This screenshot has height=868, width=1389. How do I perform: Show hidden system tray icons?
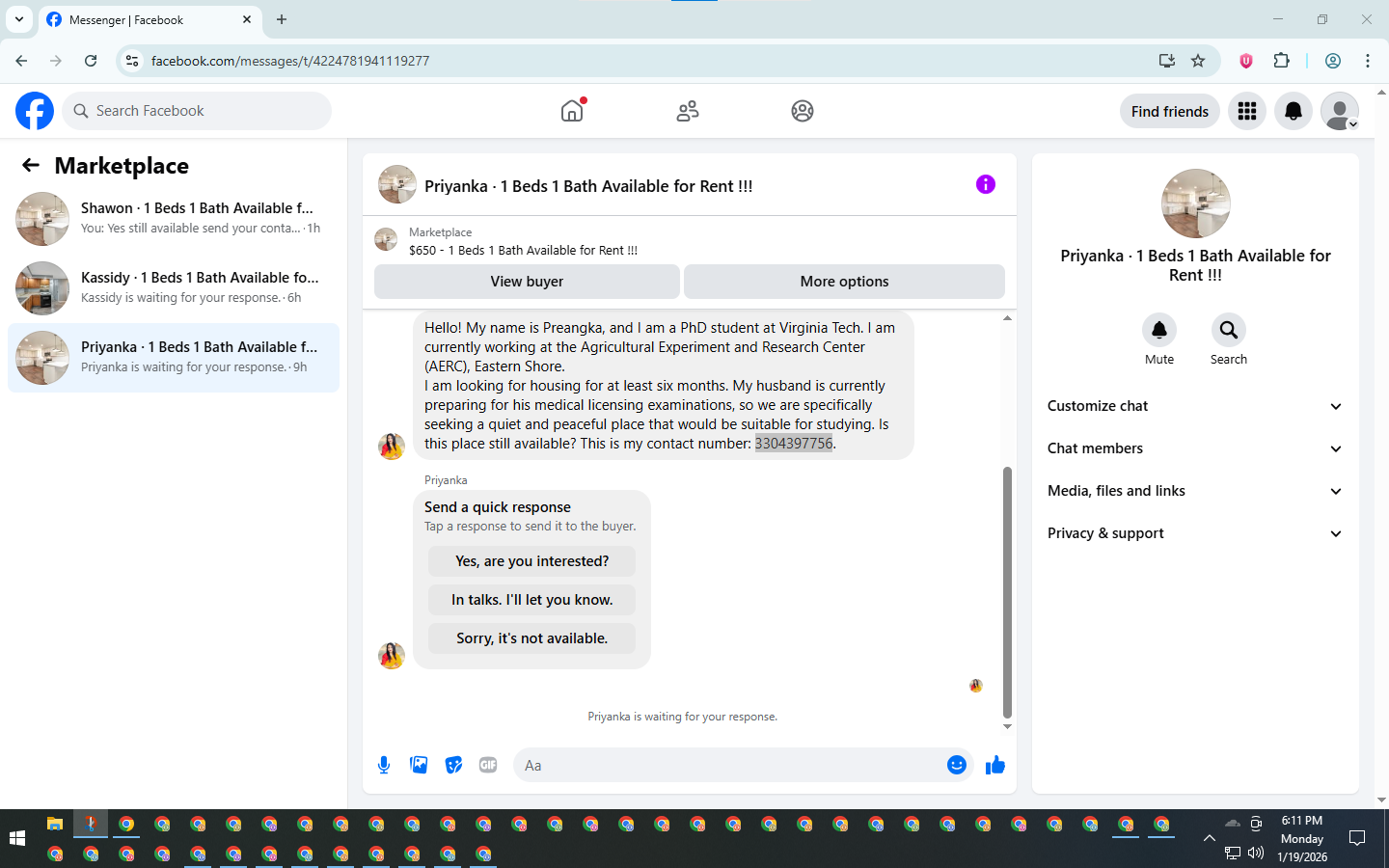(1210, 838)
